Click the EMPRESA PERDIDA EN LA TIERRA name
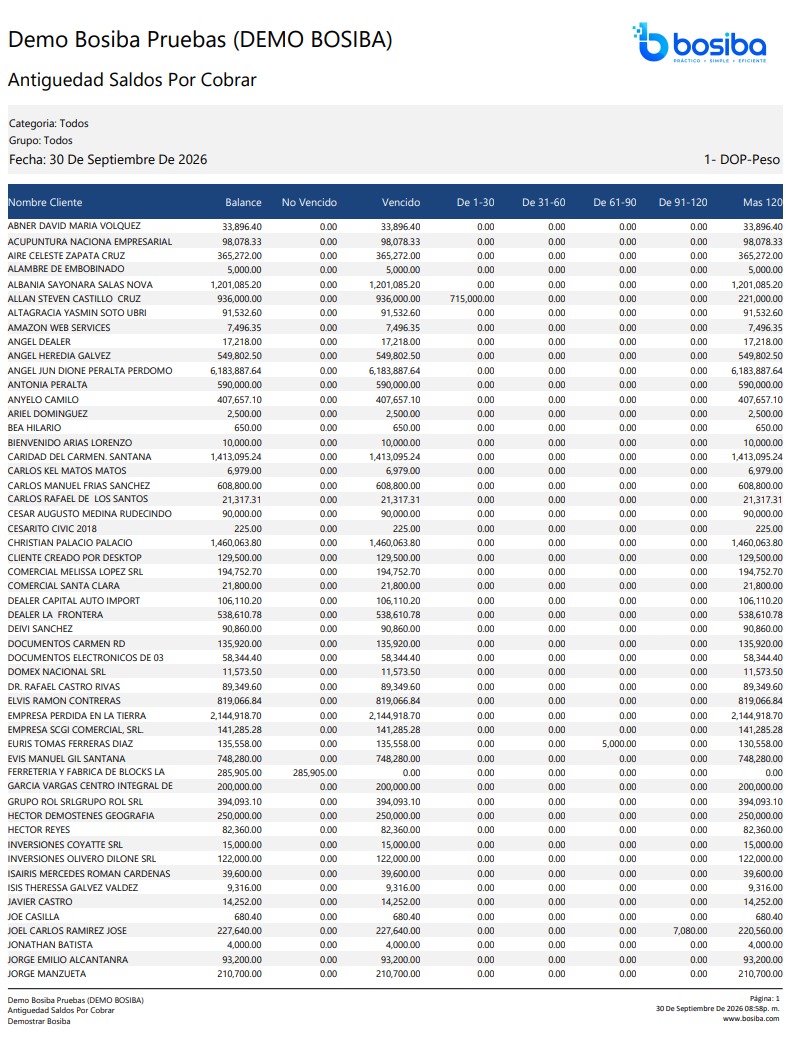 coord(77,716)
